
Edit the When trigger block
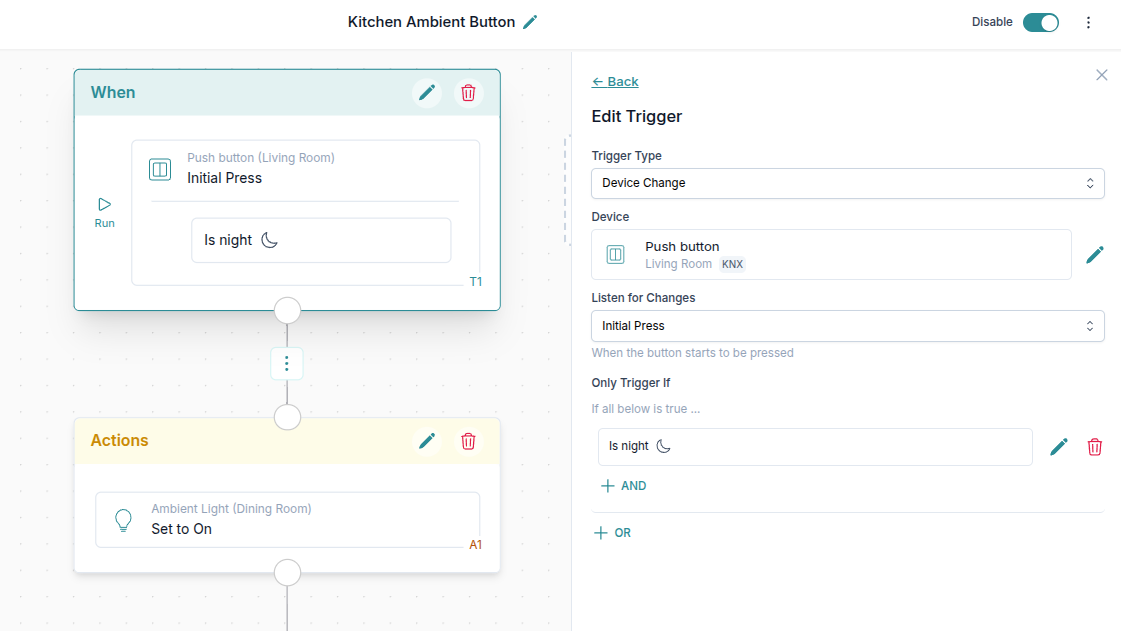click(427, 93)
